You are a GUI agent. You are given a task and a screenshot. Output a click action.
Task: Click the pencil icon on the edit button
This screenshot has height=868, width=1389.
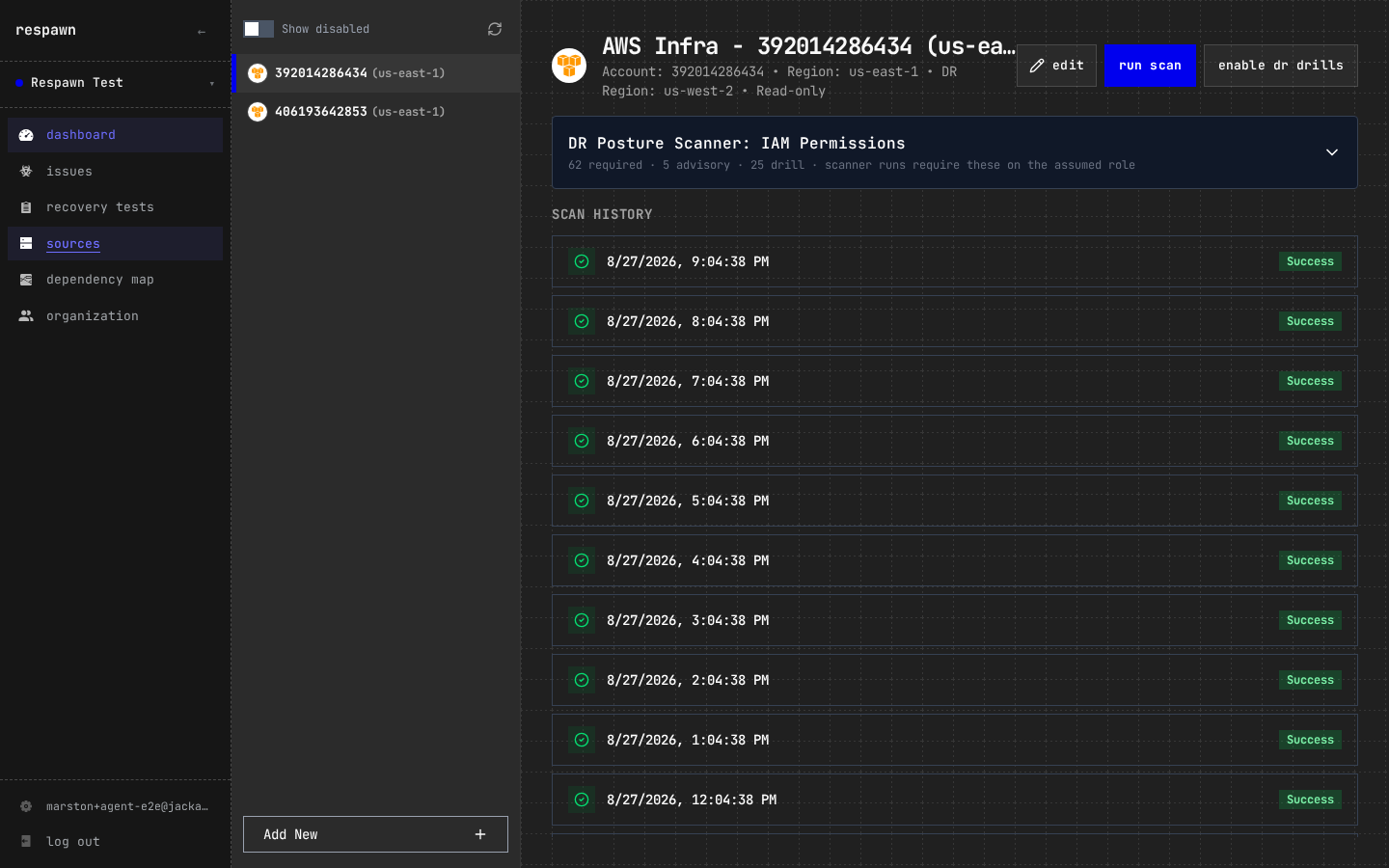[1037, 66]
